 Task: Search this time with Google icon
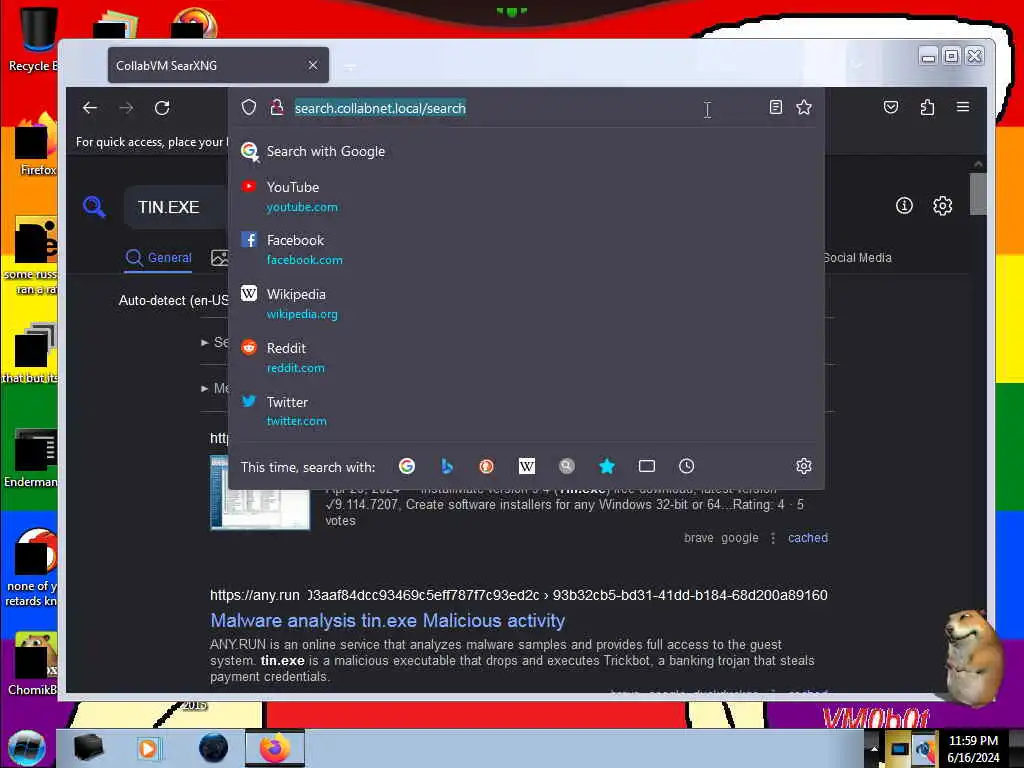point(407,466)
